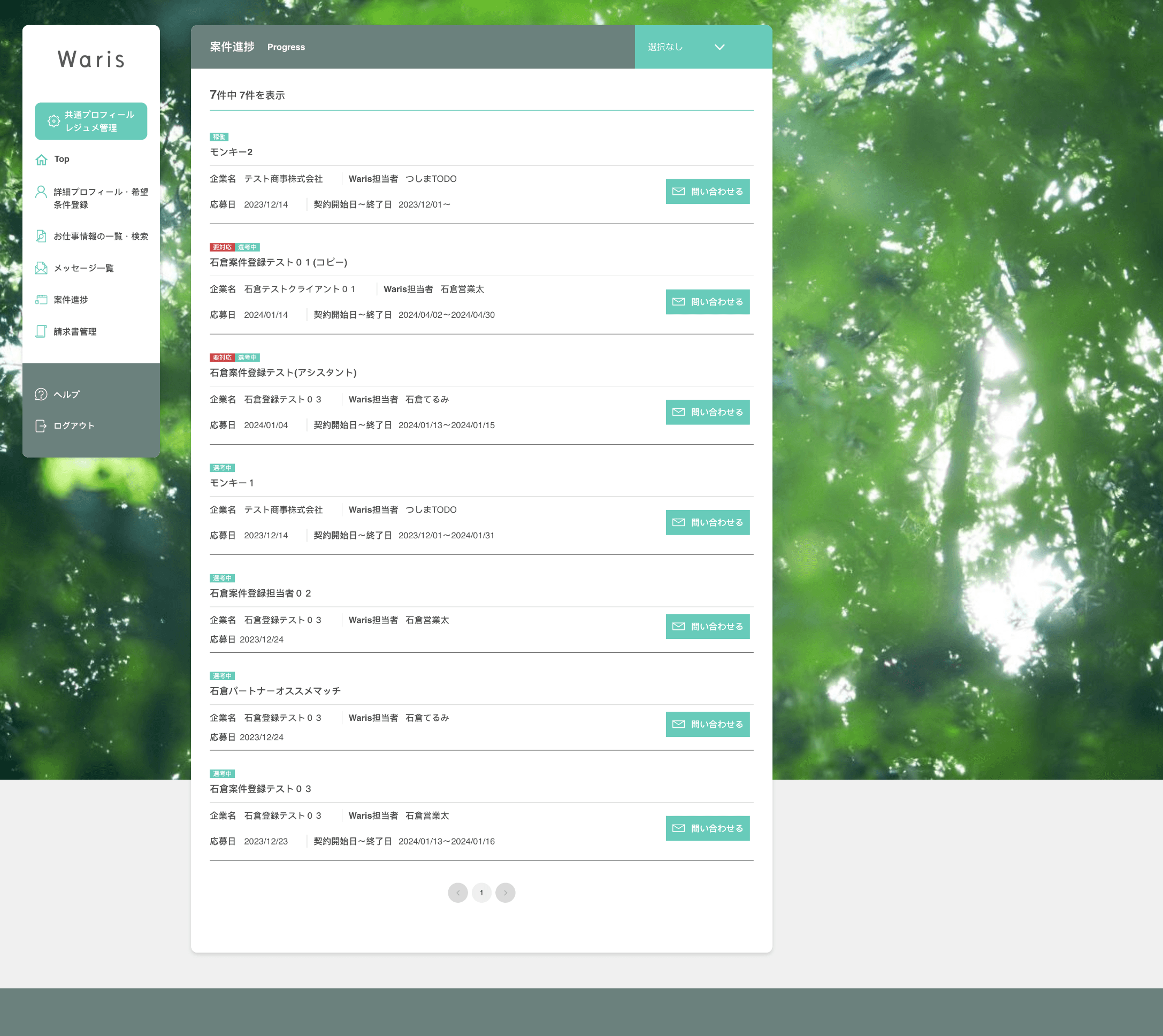Click the person icon for 詳細プロフィール

(x=41, y=192)
